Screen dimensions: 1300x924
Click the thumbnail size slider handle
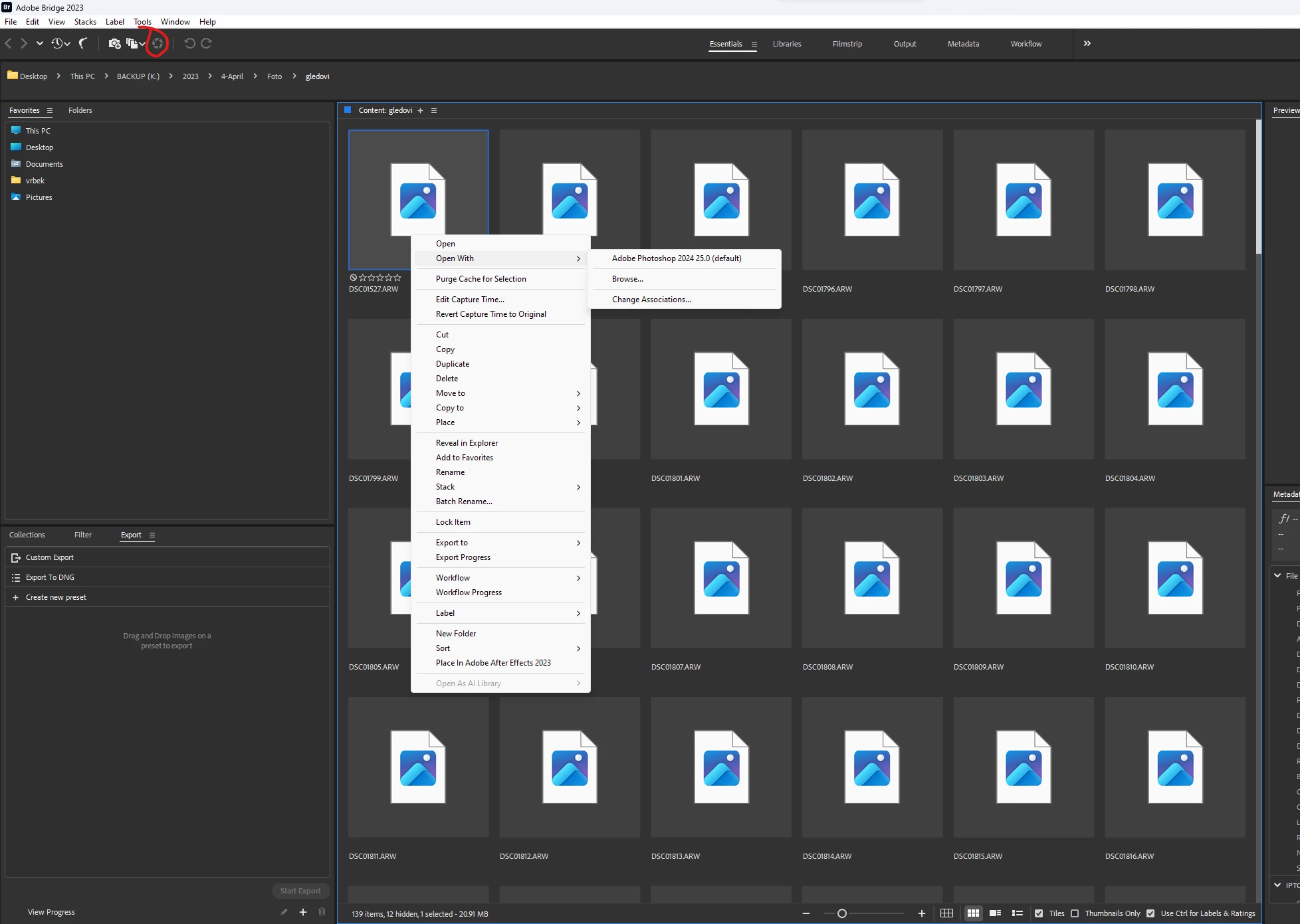click(x=842, y=913)
